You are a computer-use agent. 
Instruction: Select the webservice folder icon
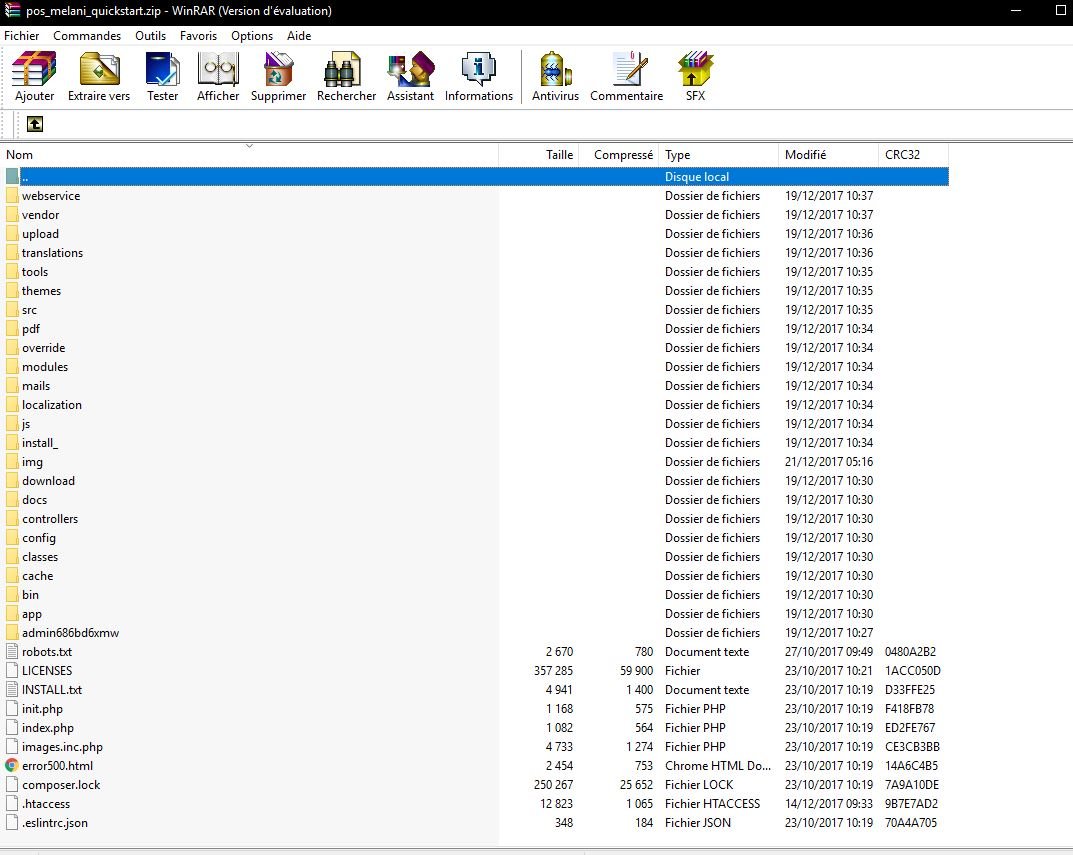pyautogui.click(x=12, y=196)
